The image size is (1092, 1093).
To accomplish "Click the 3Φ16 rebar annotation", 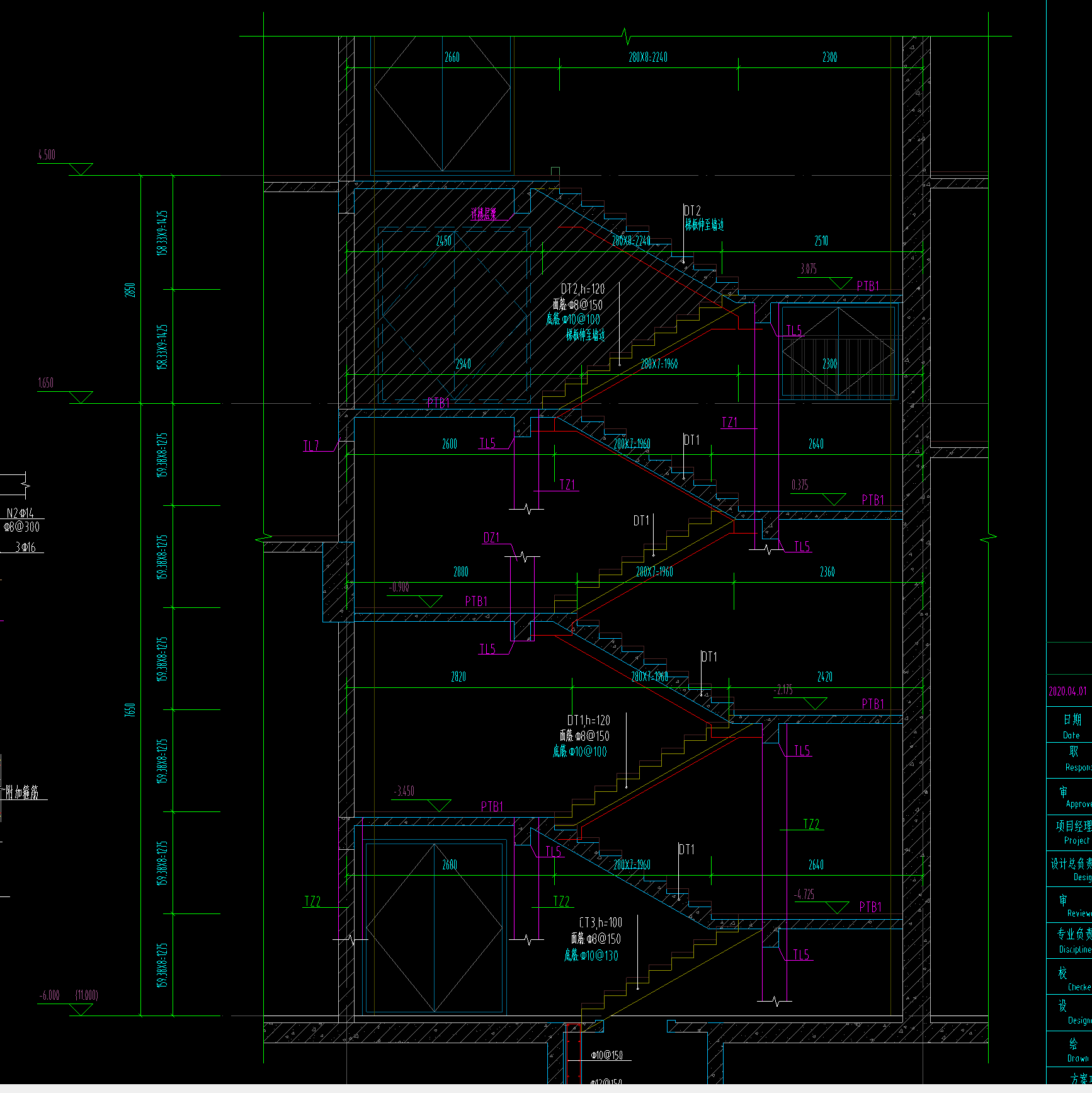I will click(x=26, y=547).
